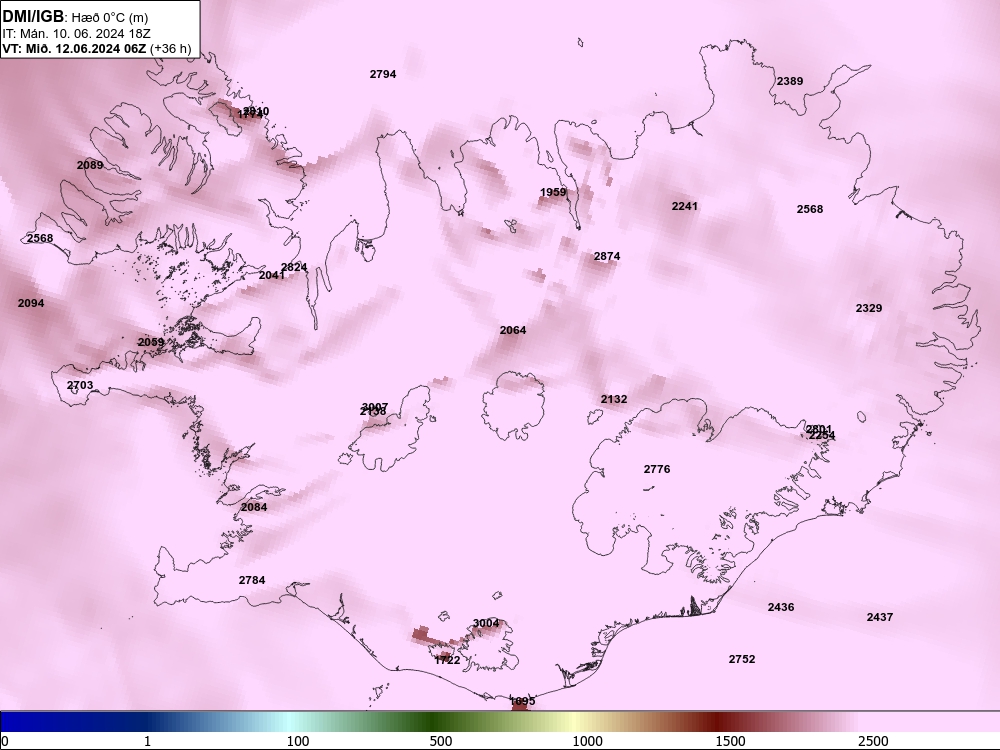The height and width of the screenshot is (750, 1000).
Task: Click the 500 label on the legend
Action: click(441, 741)
